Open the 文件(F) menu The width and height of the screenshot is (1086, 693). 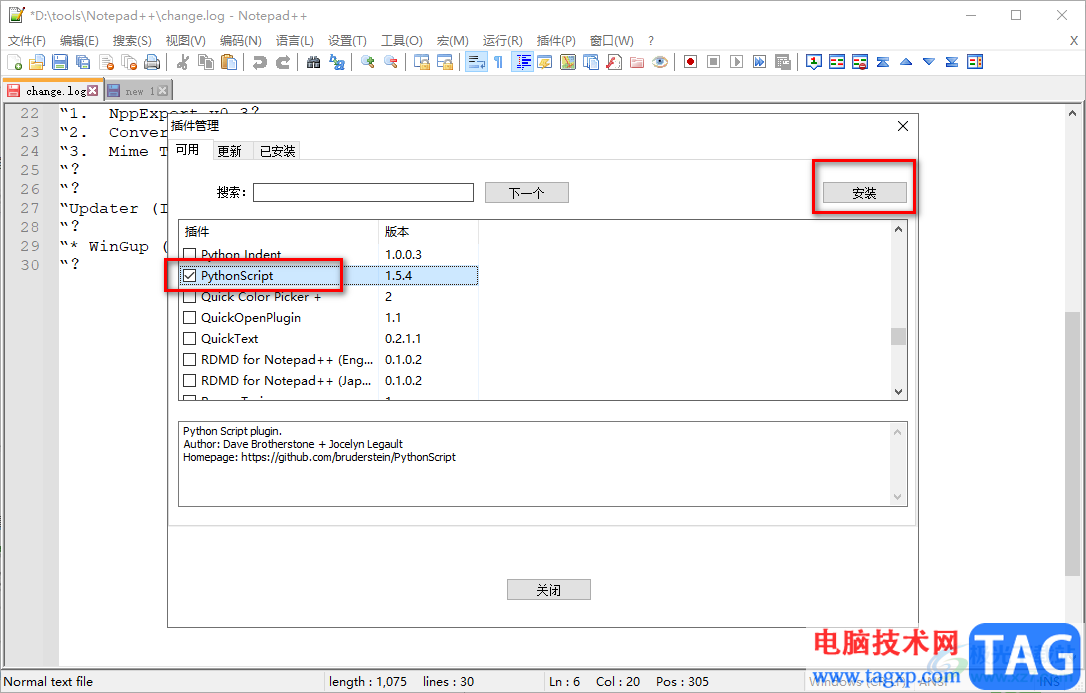[x=27, y=41]
